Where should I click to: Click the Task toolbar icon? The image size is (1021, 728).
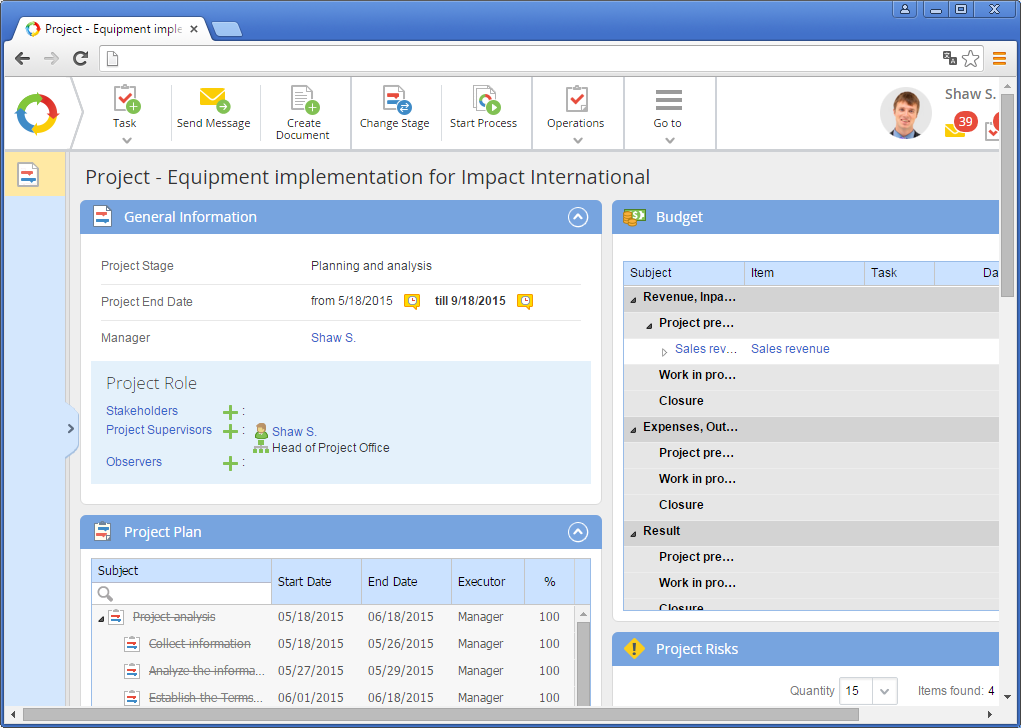(126, 99)
